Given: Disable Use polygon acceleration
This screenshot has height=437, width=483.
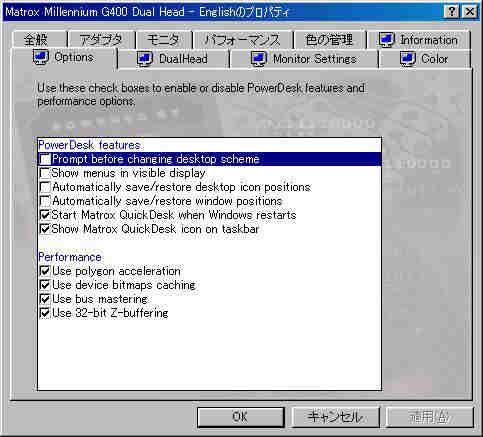Looking at the screenshot, I should (x=45, y=271).
